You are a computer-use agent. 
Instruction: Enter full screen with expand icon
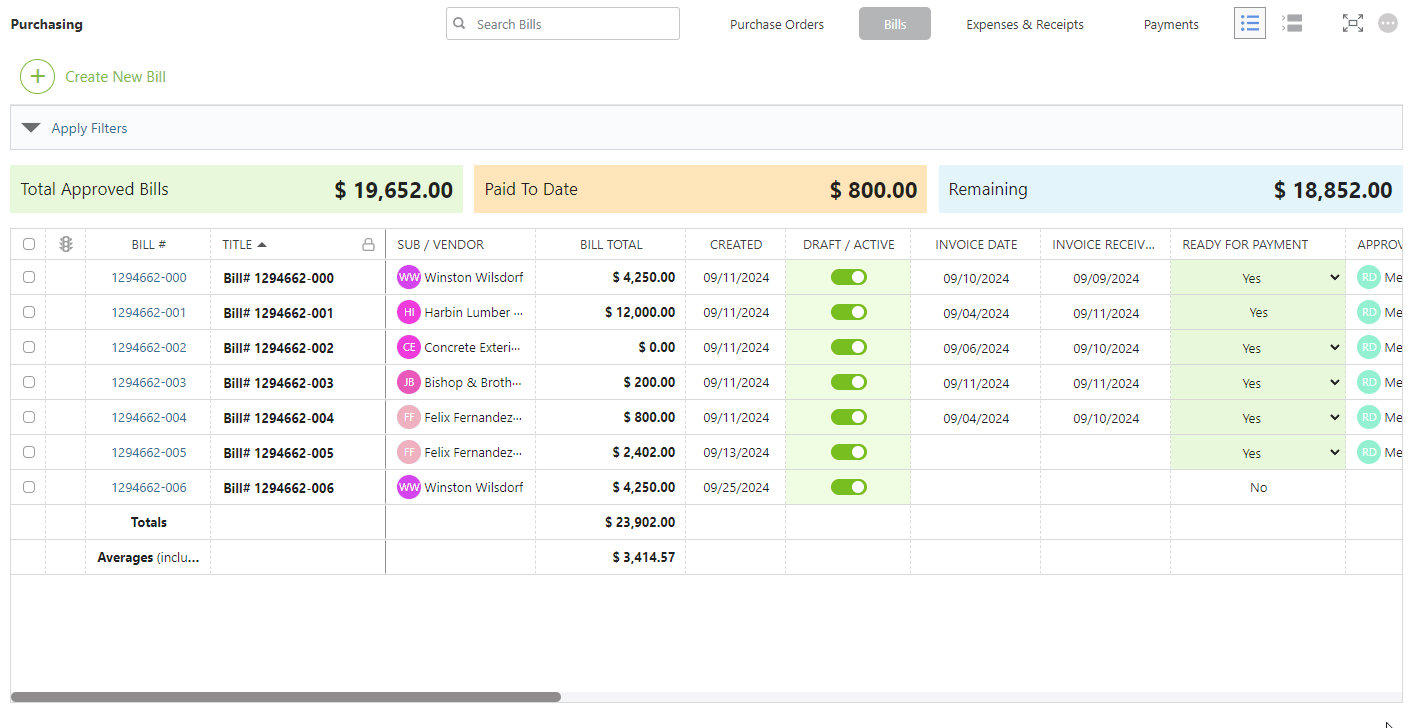point(1352,23)
